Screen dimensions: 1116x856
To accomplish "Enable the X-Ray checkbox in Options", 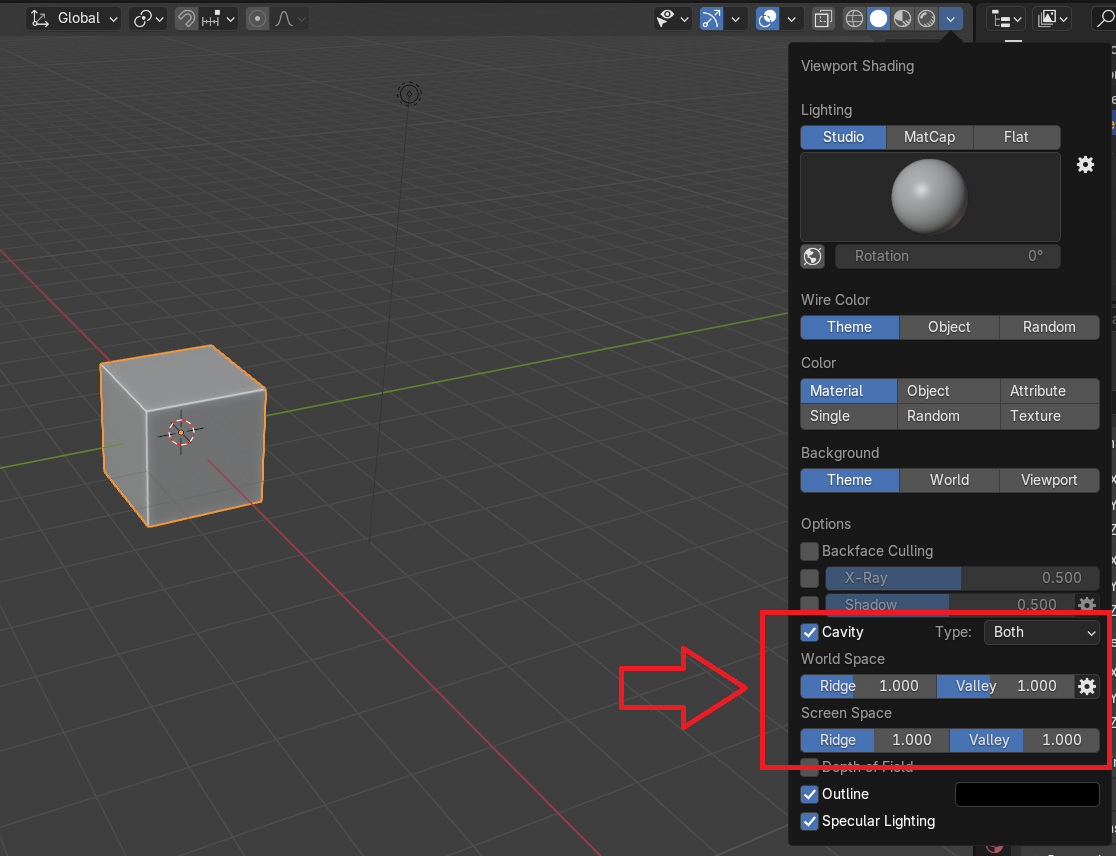I will [809, 578].
